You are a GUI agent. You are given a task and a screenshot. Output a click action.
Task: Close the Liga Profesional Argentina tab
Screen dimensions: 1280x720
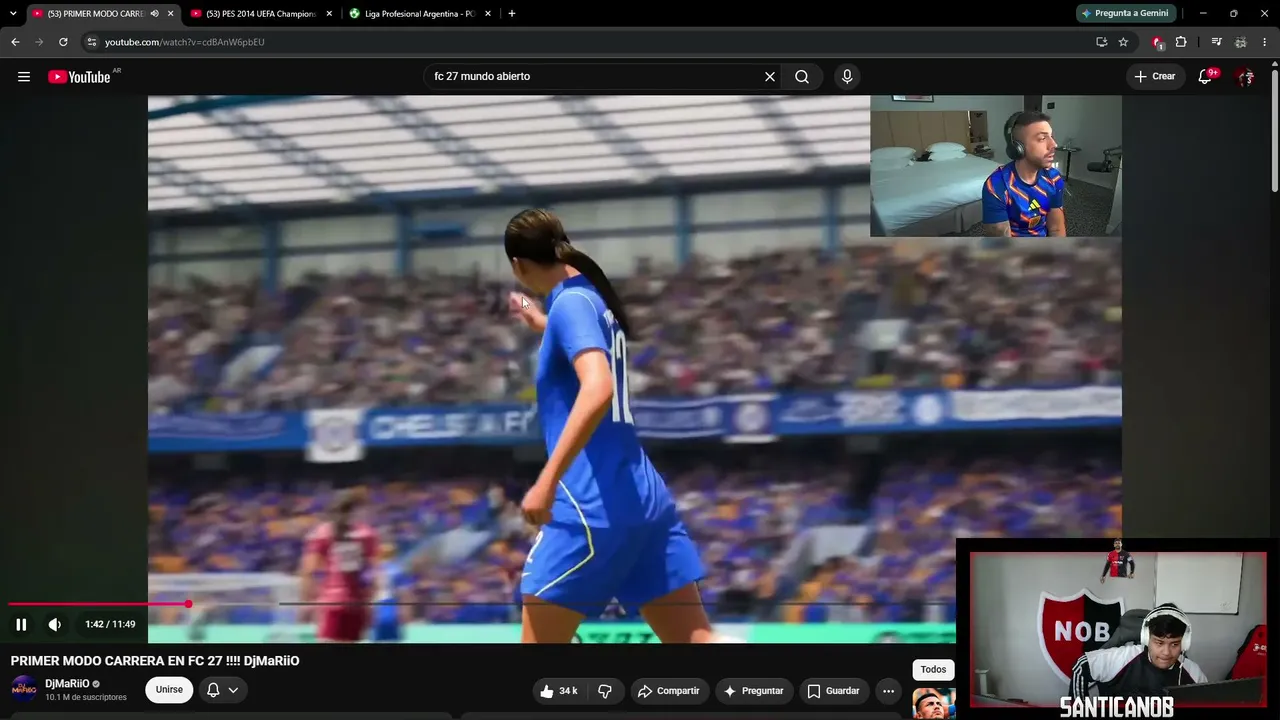488,14
